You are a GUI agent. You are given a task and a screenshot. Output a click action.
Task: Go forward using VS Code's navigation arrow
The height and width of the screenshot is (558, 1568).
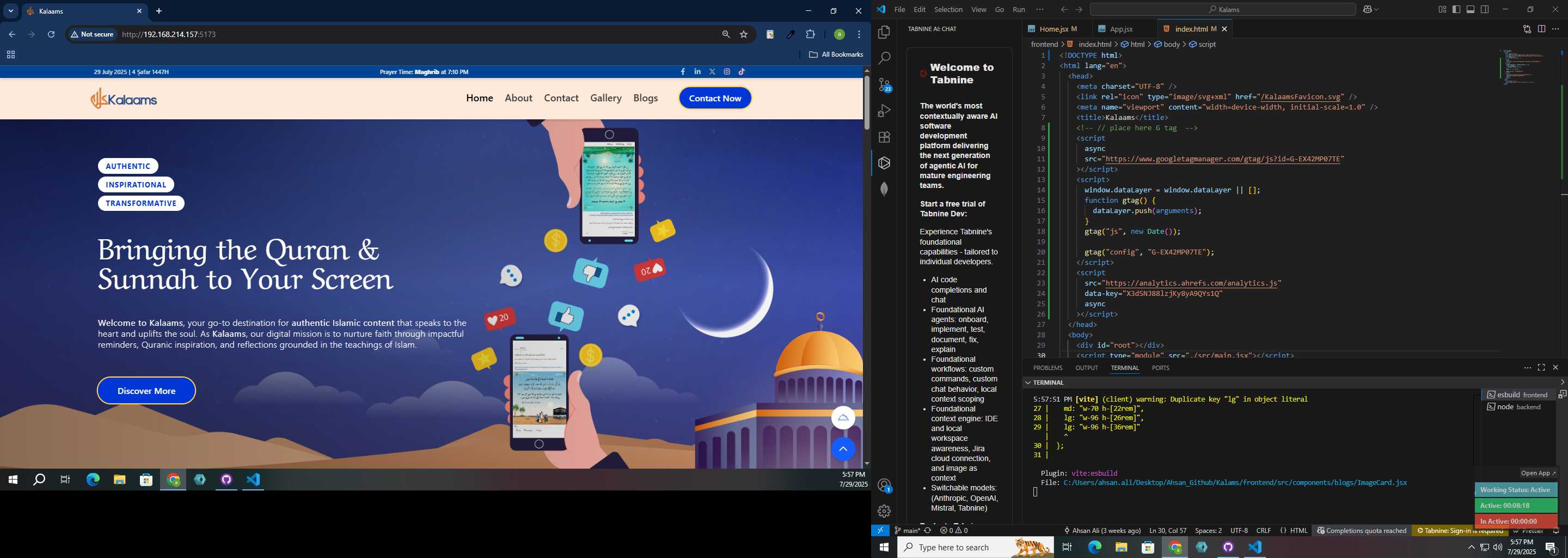point(1079,10)
